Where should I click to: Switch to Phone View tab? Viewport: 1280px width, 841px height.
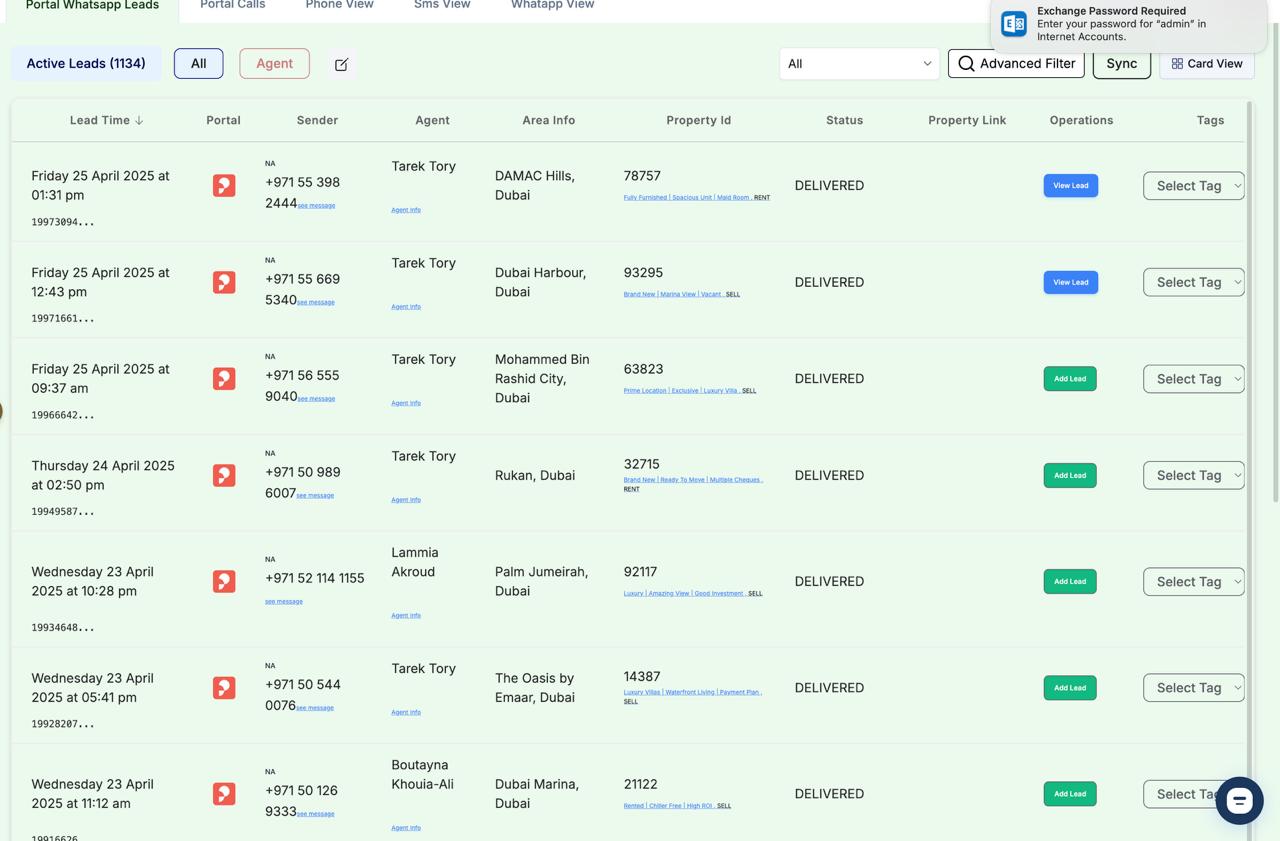pos(339,6)
